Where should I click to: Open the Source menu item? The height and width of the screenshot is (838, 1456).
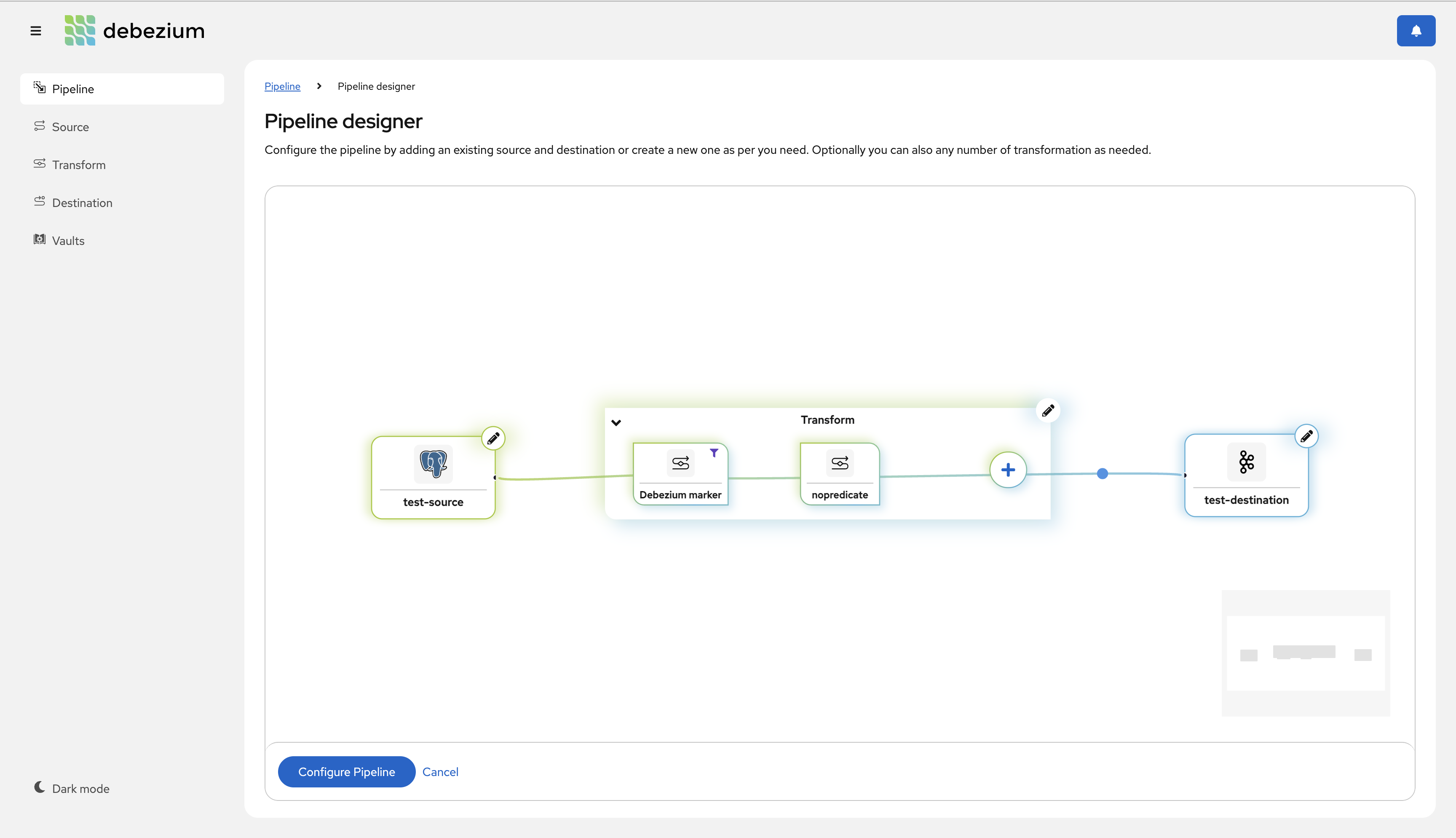pos(70,126)
